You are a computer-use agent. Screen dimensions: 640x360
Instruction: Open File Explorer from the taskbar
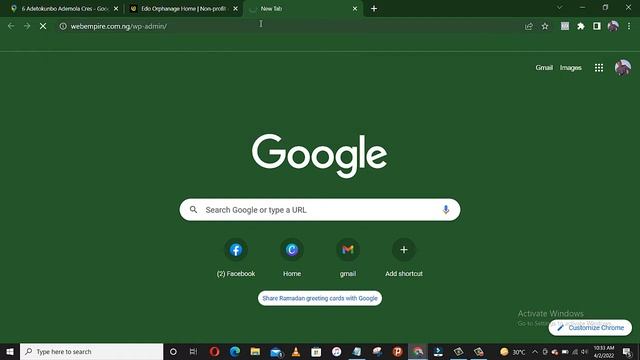pos(255,351)
